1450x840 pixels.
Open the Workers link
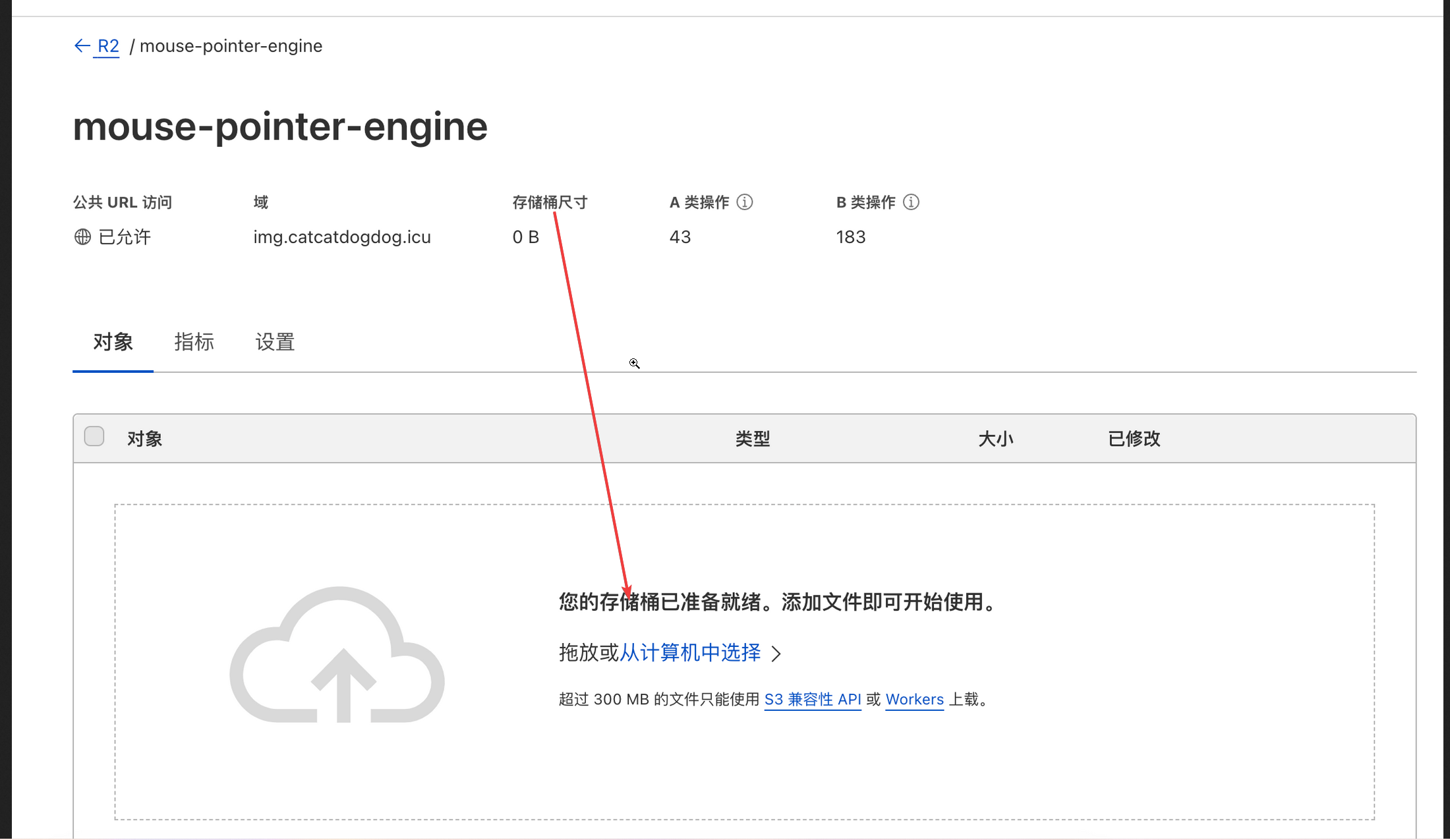point(914,700)
